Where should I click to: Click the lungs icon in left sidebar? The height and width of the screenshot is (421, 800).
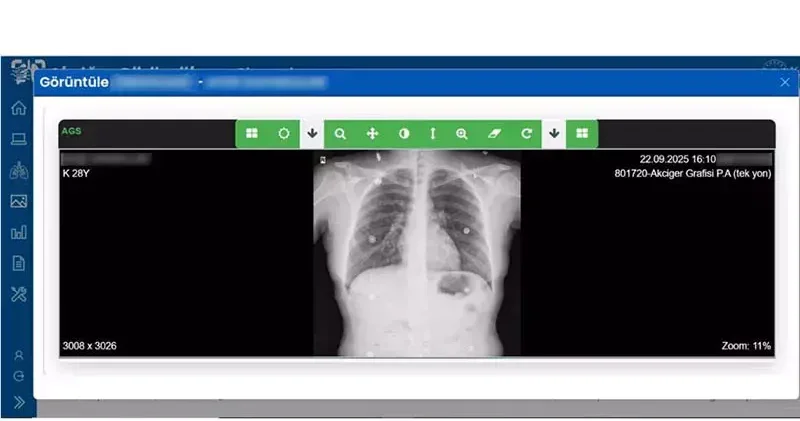(x=18, y=170)
